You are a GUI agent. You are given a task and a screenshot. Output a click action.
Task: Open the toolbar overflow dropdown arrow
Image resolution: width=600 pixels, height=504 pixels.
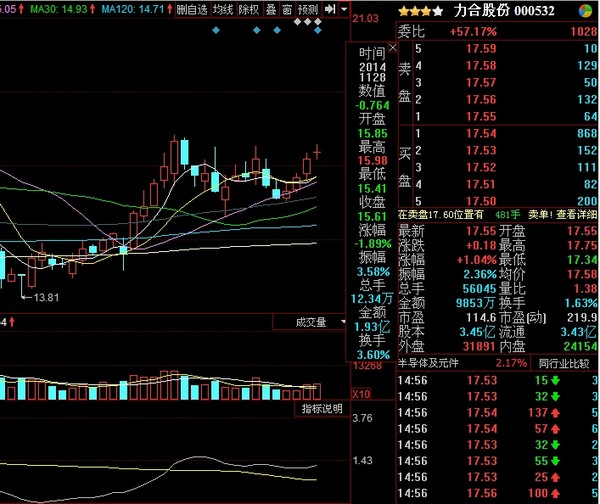[x=344, y=9]
